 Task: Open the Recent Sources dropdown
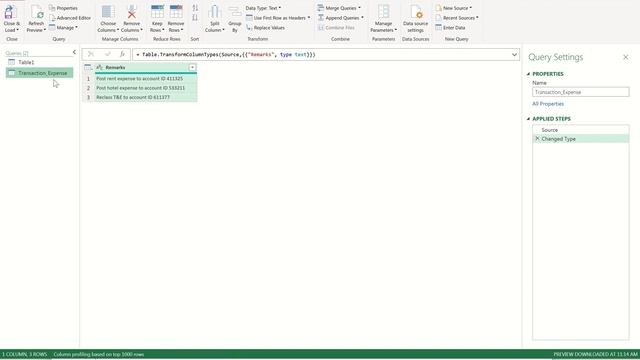[x=457, y=18]
